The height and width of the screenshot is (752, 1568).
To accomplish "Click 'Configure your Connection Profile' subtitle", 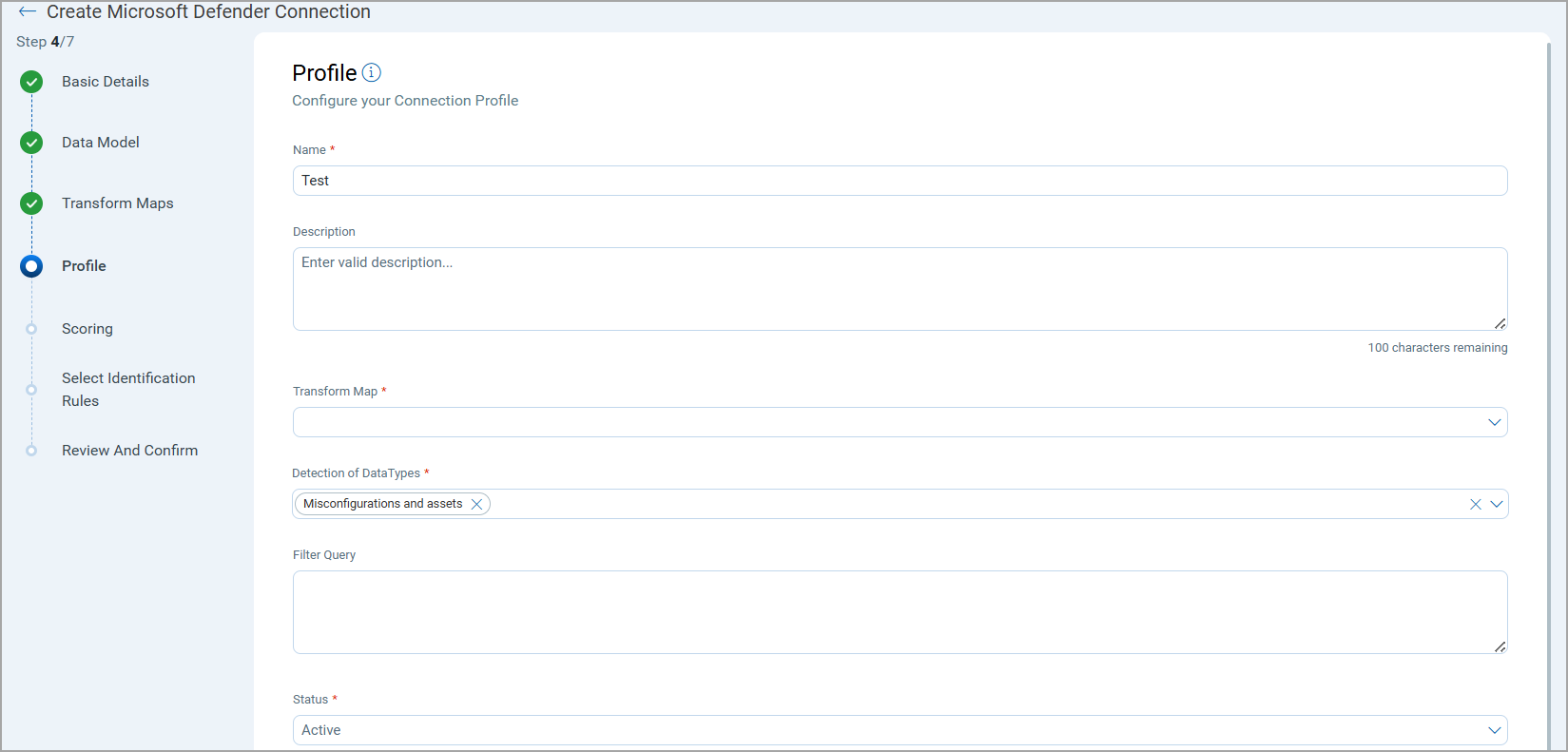I will (405, 101).
